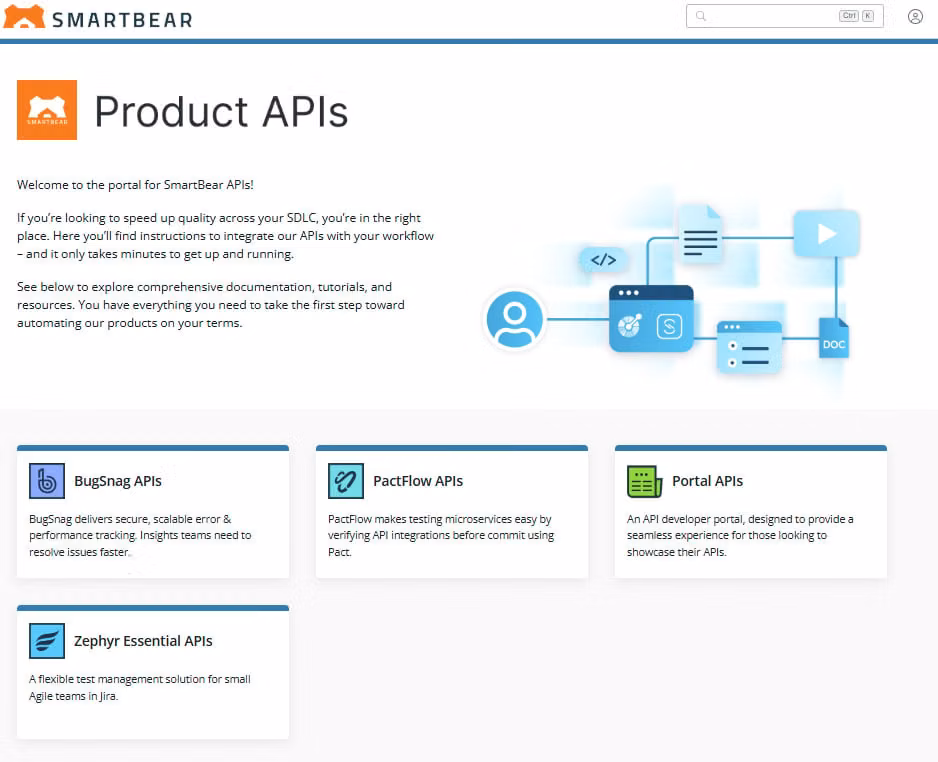Click the magnifying glass search icon
938x762 pixels.
click(x=701, y=16)
